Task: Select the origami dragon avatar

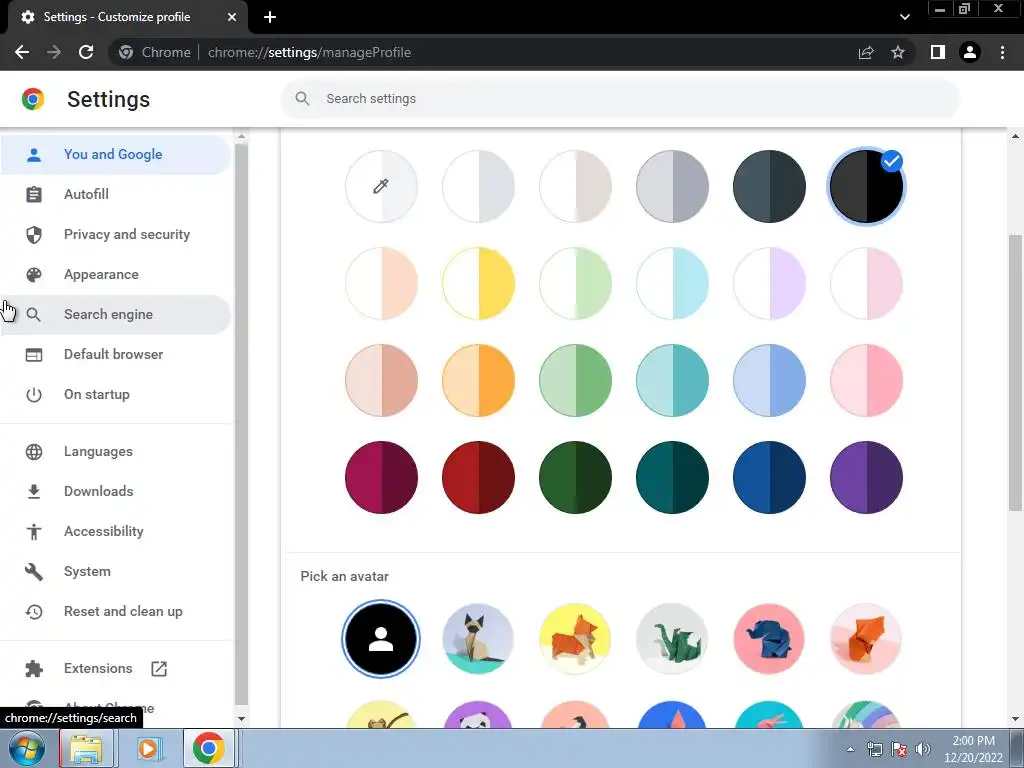Action: (x=672, y=639)
